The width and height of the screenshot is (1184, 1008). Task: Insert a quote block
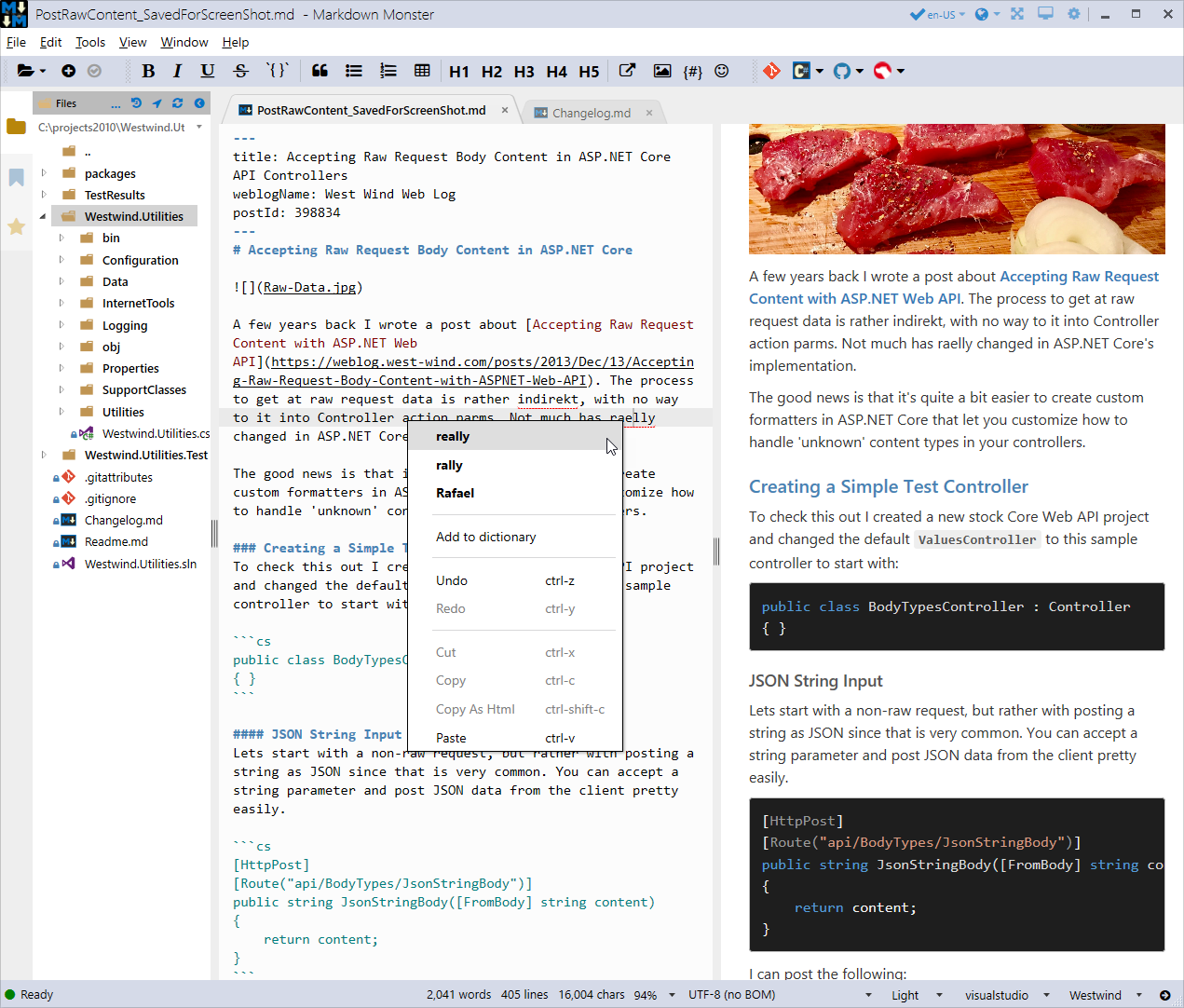coord(320,71)
